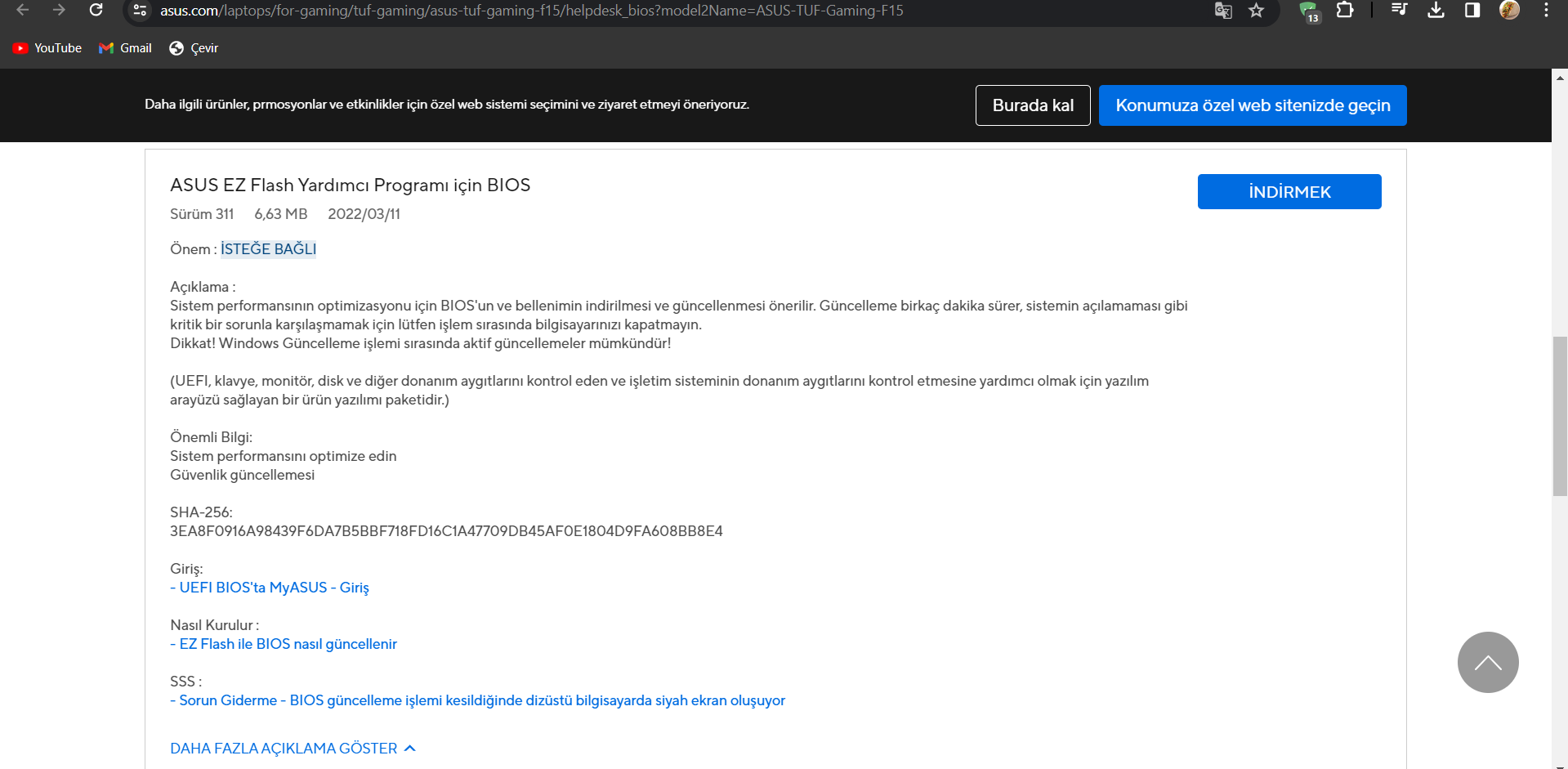Click the Önemli Bilgi: label
This screenshot has height=769, width=1568.
click(211, 437)
